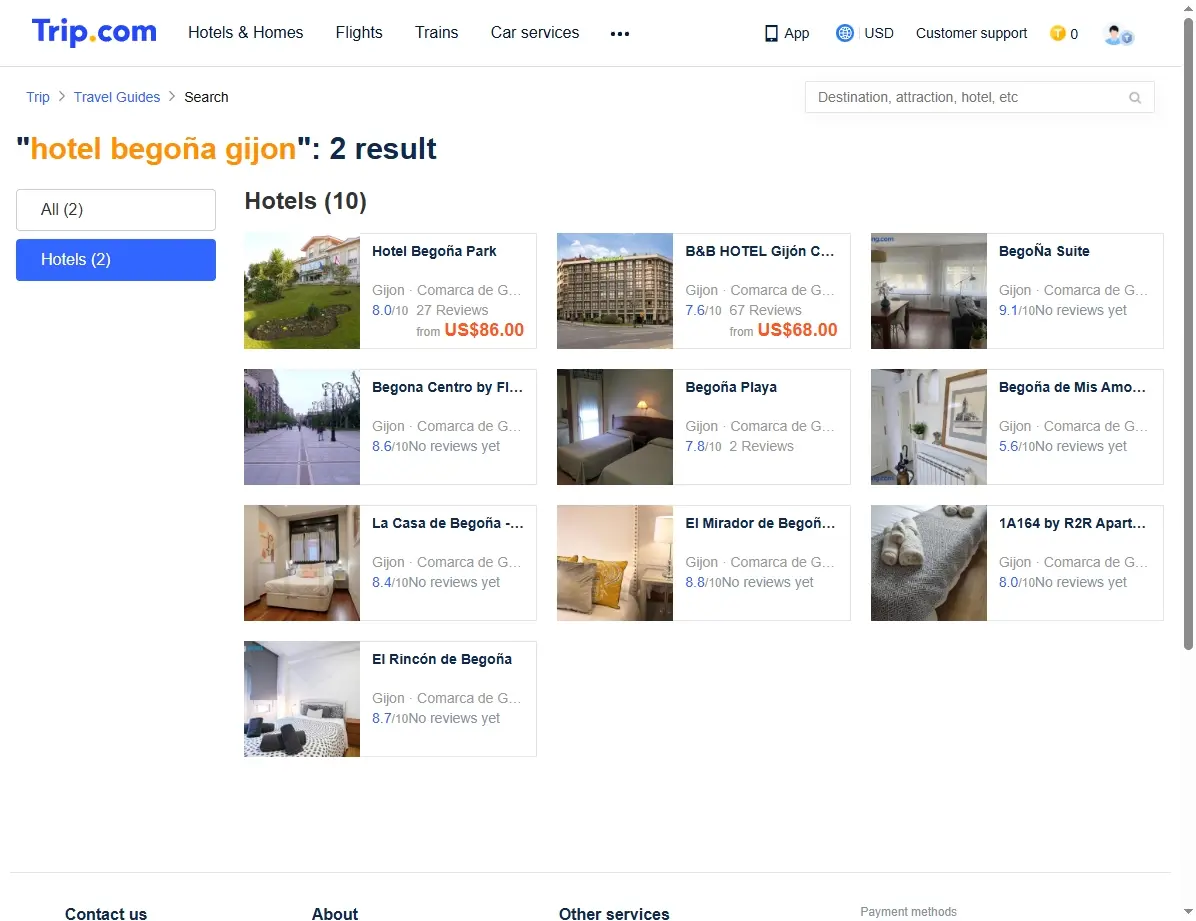Screen dimensions: 1196x921
Task: Click El Rincón de Begoña title
Action: pyautogui.click(x=442, y=659)
